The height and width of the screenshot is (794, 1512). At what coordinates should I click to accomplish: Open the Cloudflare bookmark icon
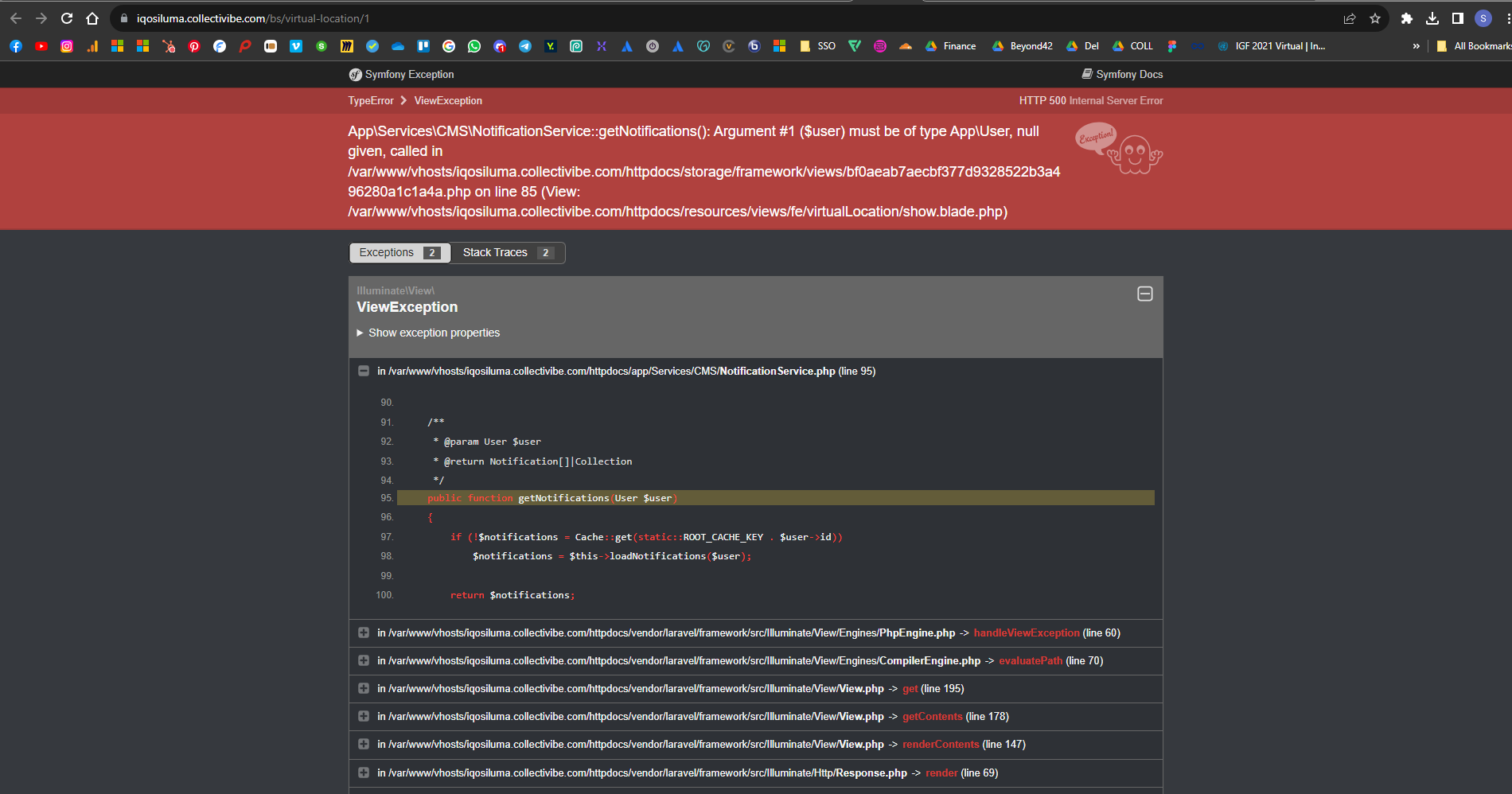906,46
